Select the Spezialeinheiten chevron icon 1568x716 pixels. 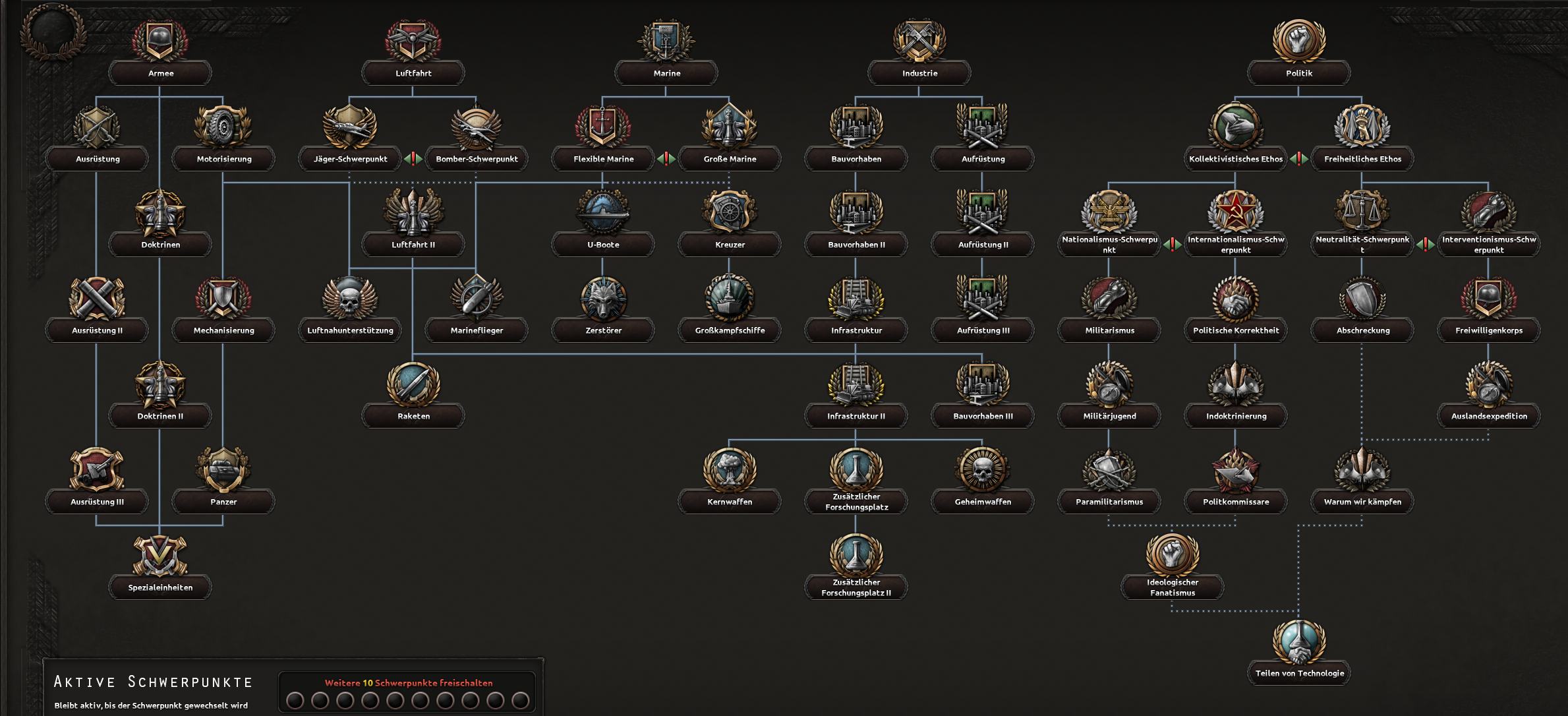[x=160, y=555]
